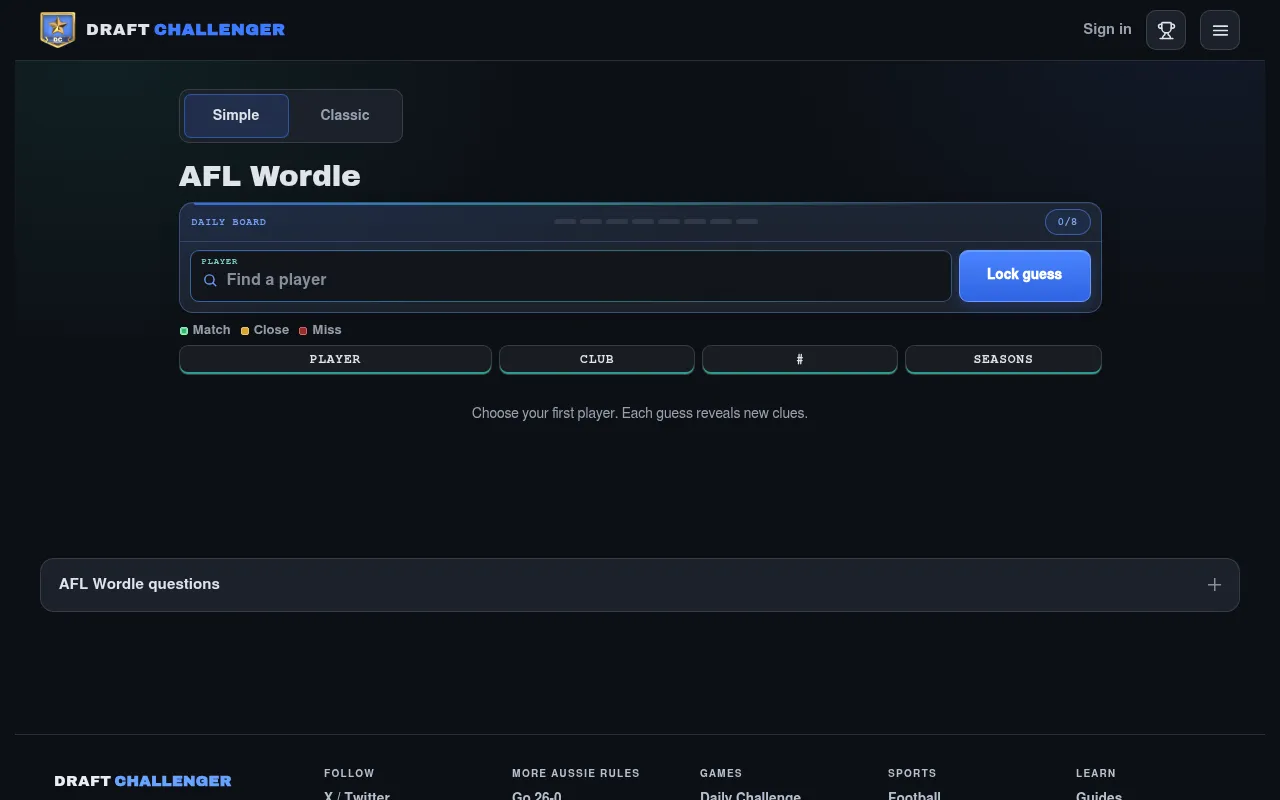This screenshot has height=800, width=1280.
Task: Click the Sign in link
Action: (x=1107, y=29)
